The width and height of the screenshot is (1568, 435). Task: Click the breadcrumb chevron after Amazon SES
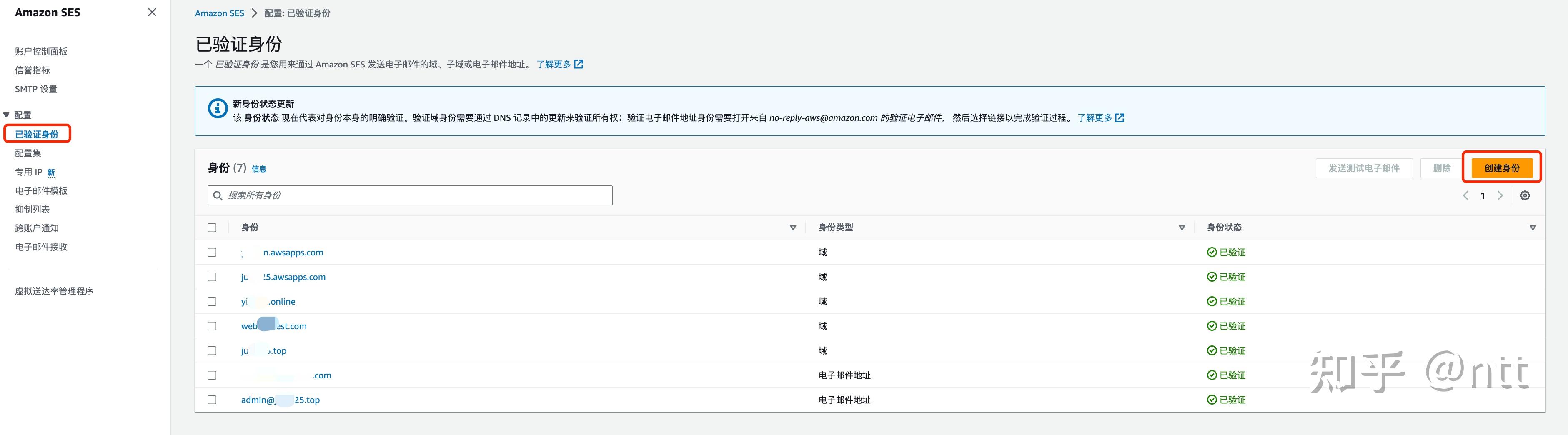254,13
